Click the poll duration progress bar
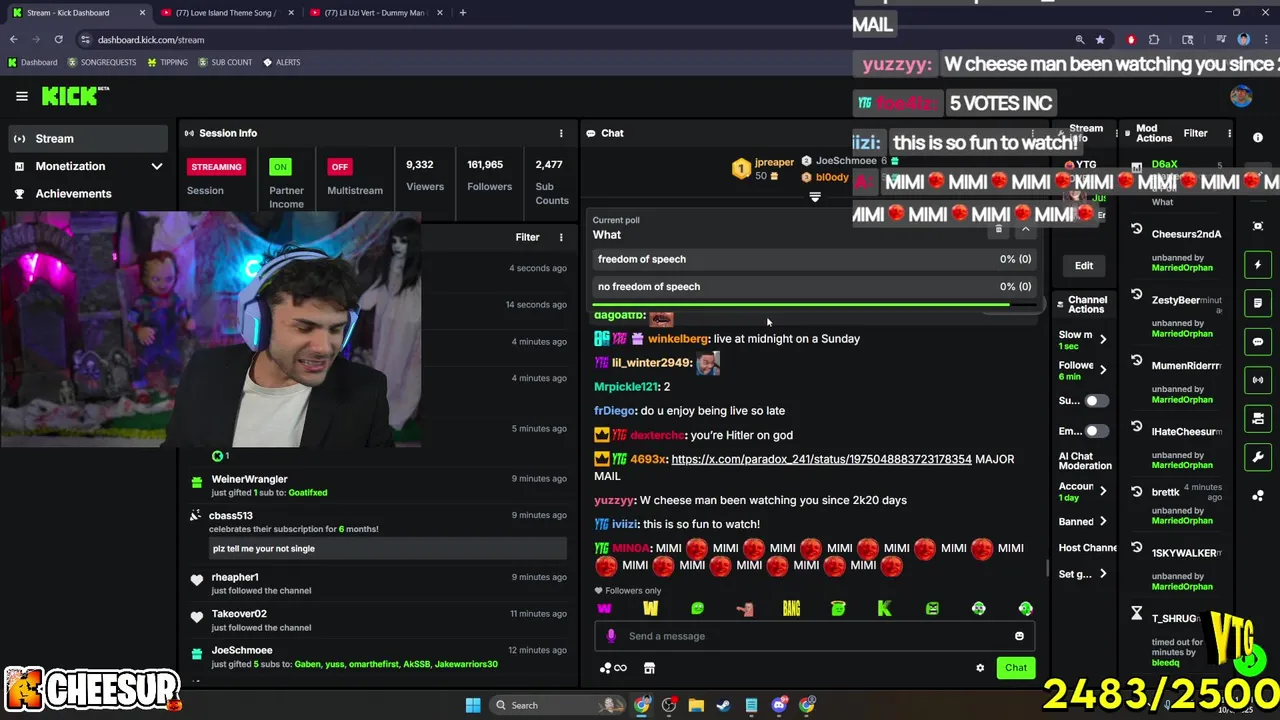Image resolution: width=1280 pixels, height=720 pixels. coord(814,304)
